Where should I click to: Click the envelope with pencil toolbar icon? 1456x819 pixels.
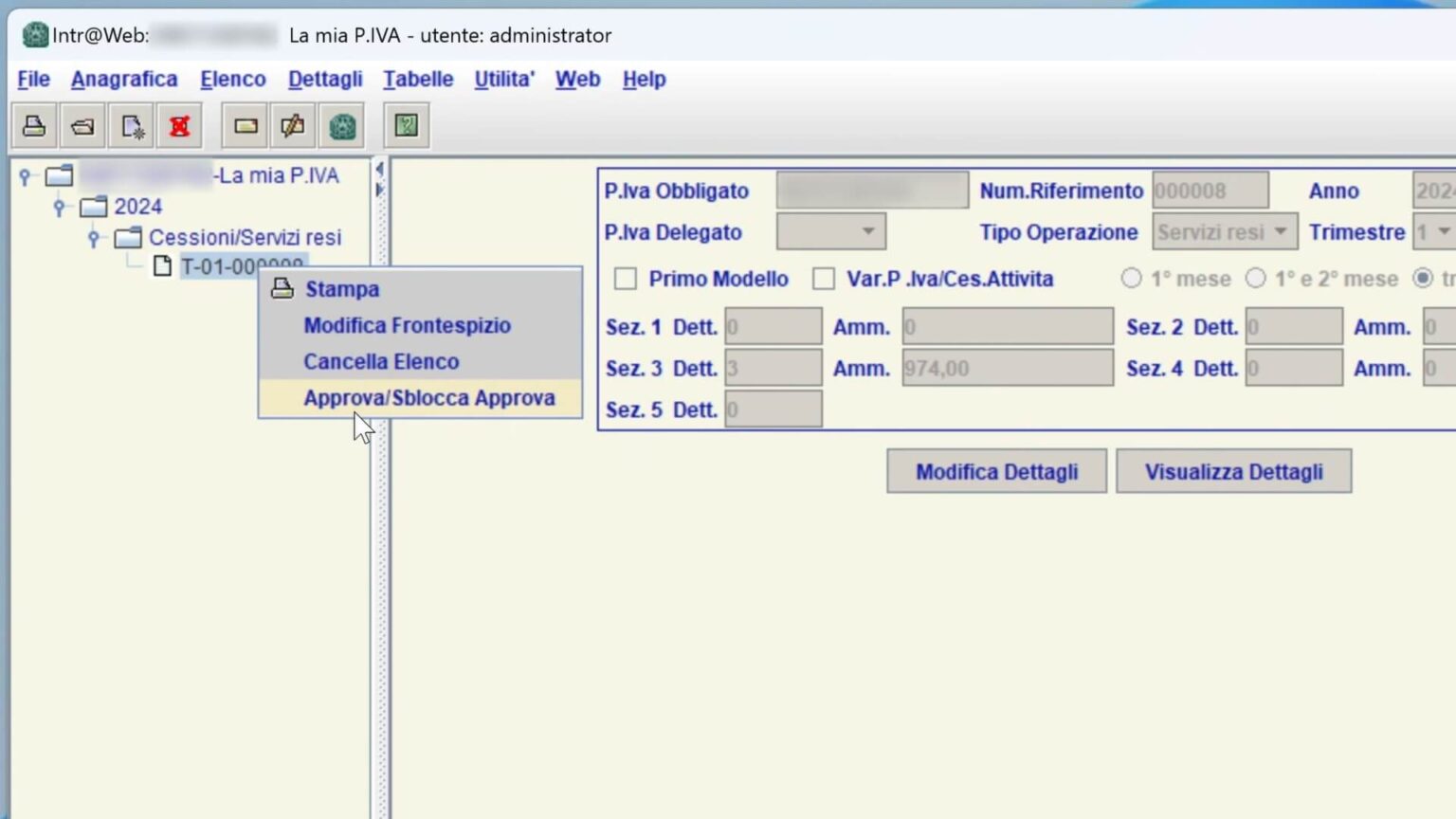(293, 126)
